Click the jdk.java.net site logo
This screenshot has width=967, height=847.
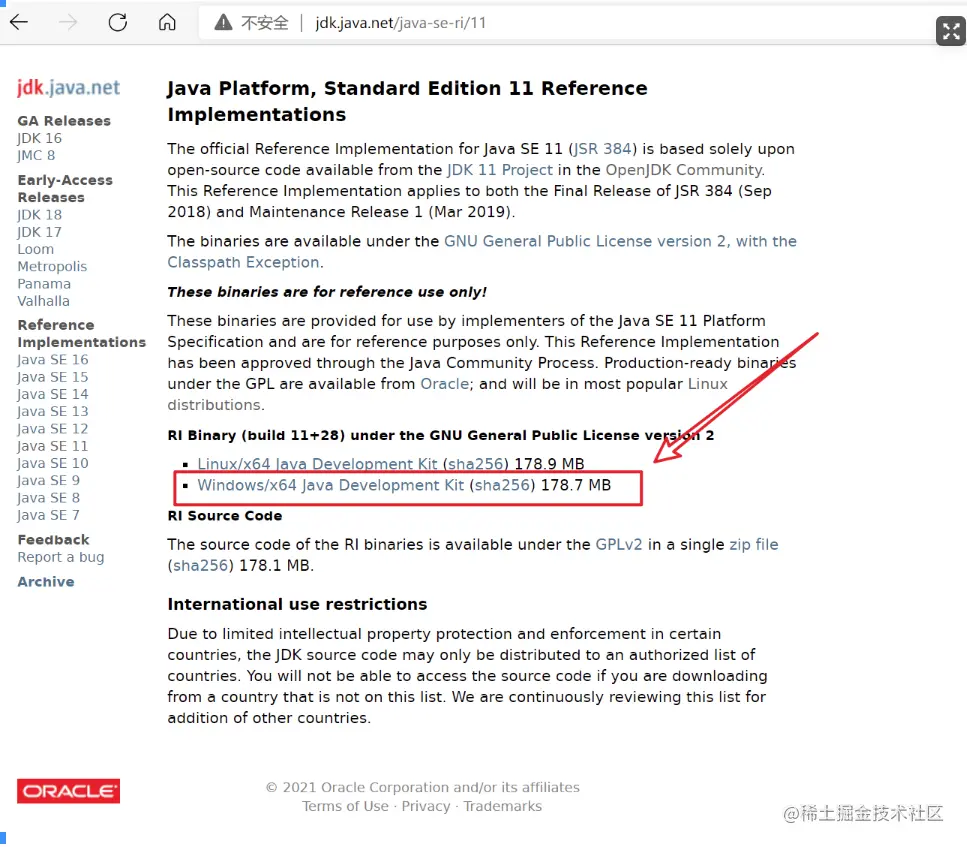coord(68,88)
